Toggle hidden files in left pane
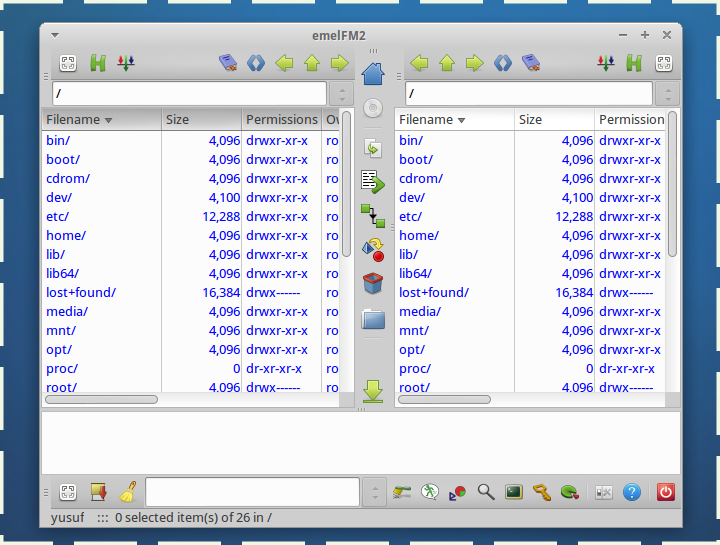The image size is (720, 545). pyautogui.click(x=97, y=63)
